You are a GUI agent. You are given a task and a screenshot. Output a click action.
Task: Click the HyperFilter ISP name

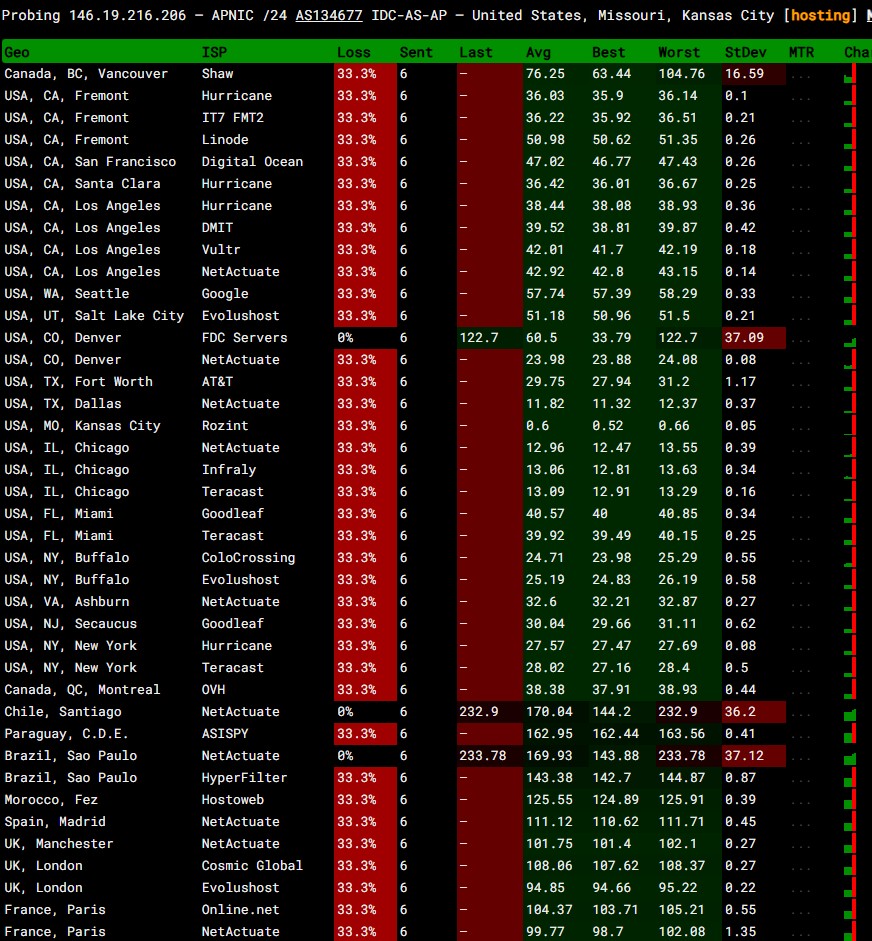pyautogui.click(x=244, y=778)
